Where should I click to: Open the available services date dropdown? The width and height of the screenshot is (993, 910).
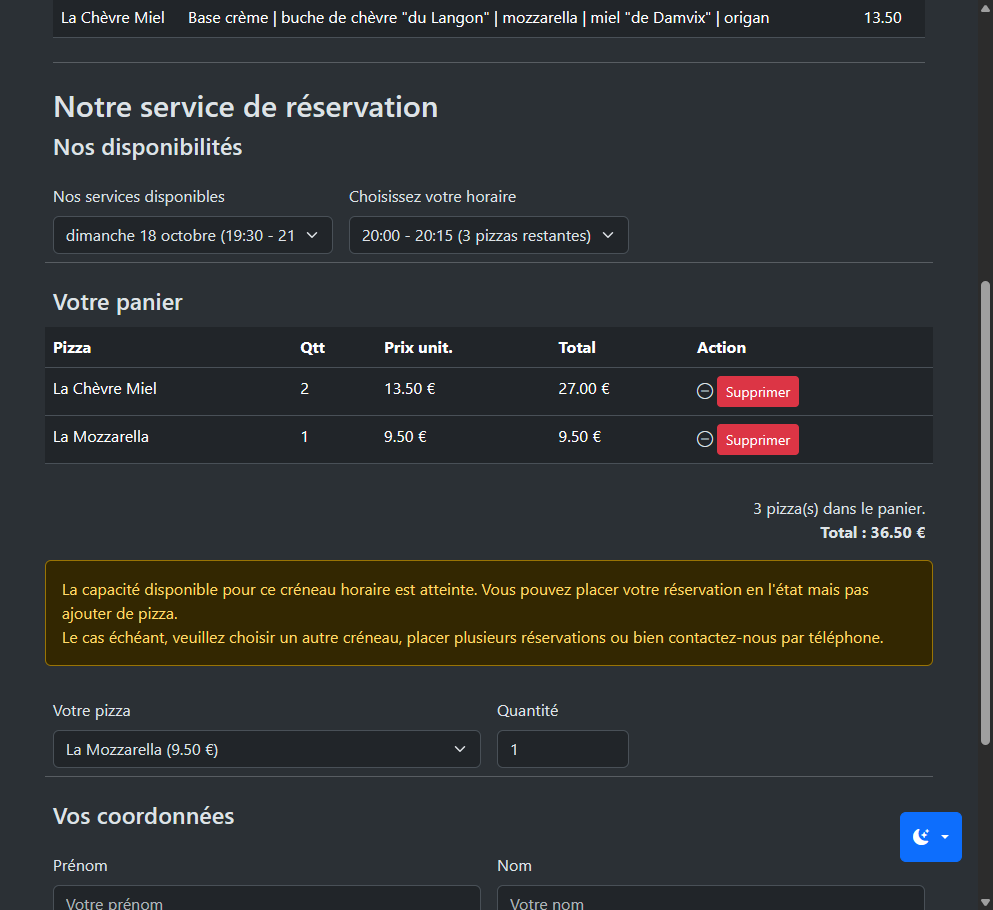click(193, 235)
